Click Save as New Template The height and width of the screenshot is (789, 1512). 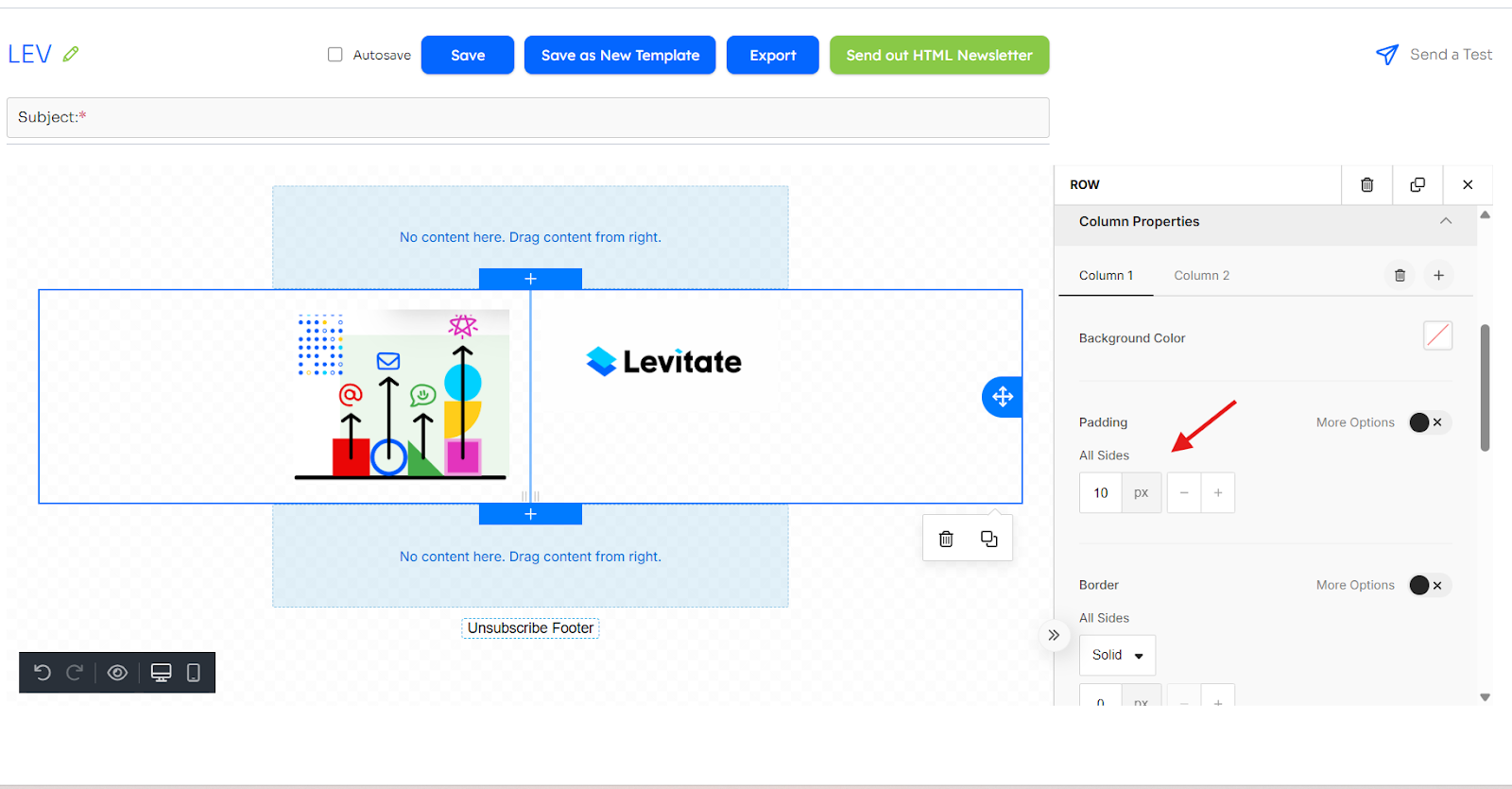[620, 55]
